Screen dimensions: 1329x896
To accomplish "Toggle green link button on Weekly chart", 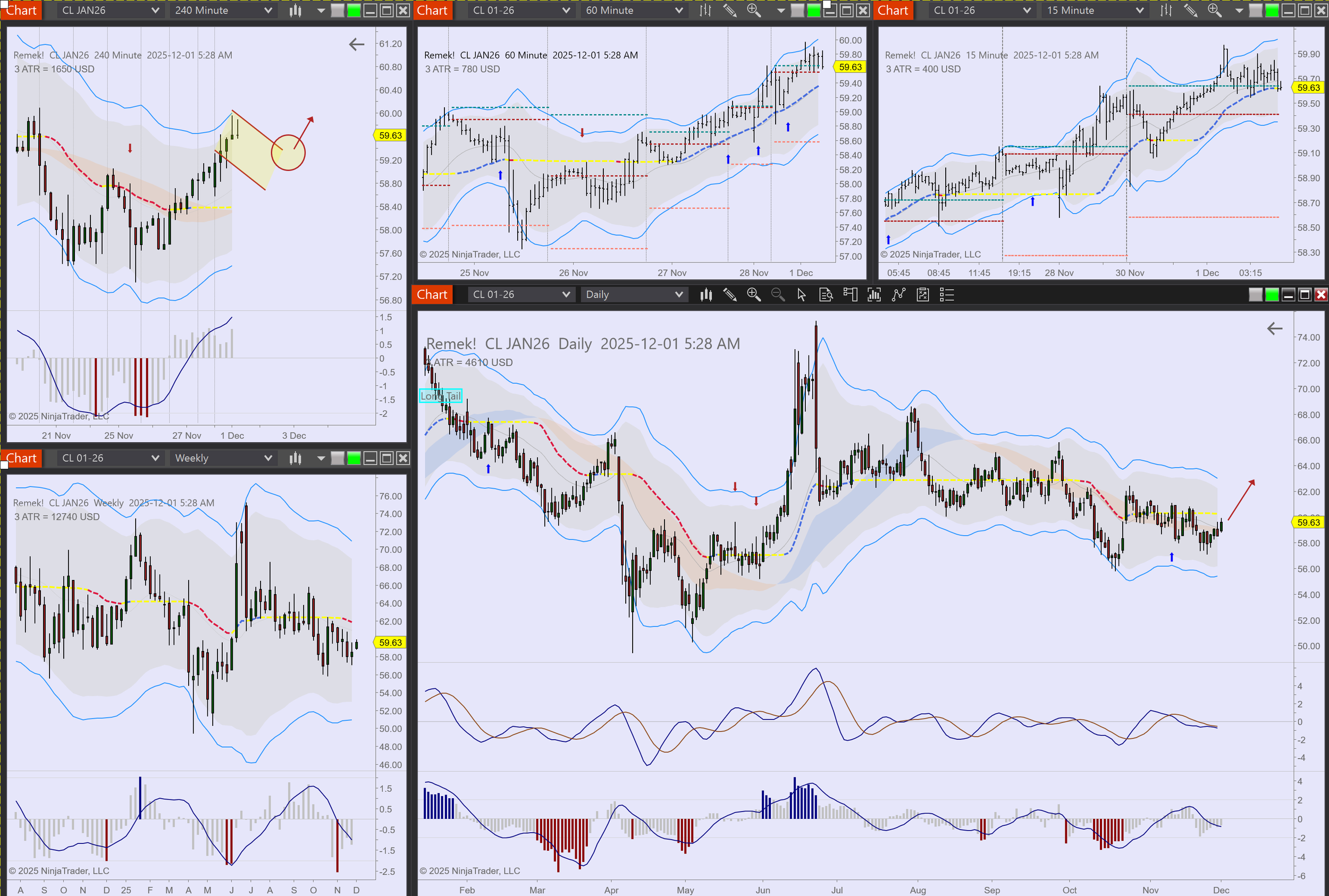I will (354, 458).
